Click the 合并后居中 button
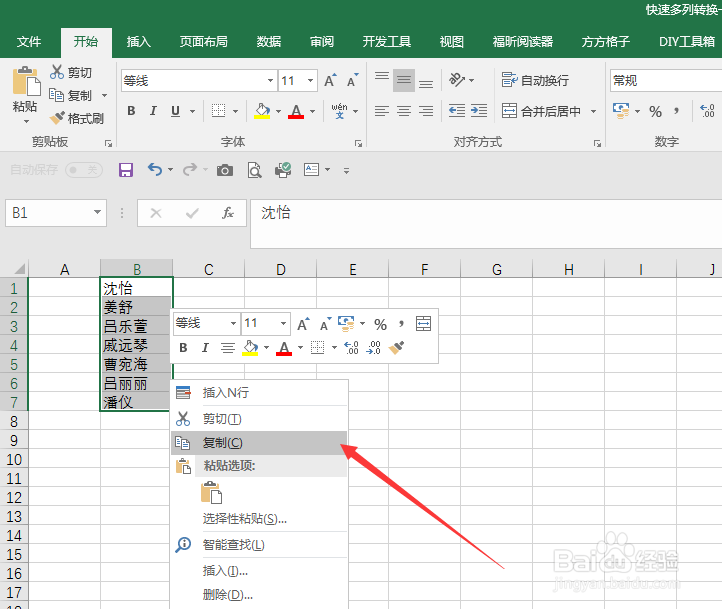The width and height of the screenshot is (722, 609). [541, 111]
